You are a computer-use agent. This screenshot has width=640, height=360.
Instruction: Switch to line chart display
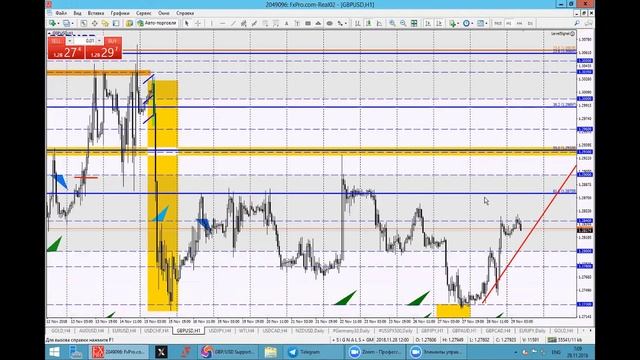[x=379, y=23]
